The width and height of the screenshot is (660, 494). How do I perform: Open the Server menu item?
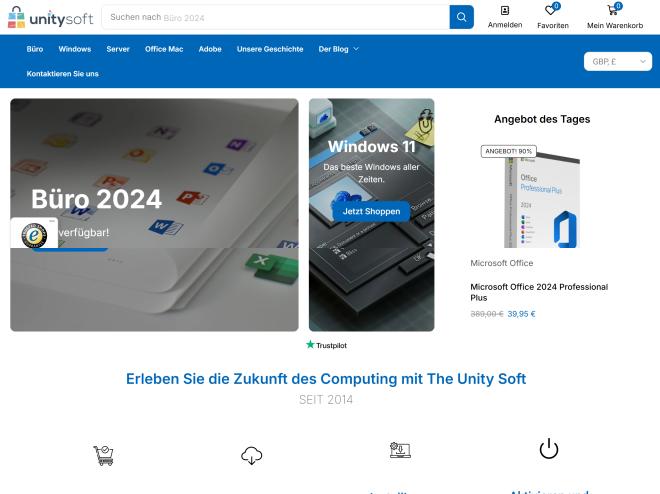[x=118, y=49]
